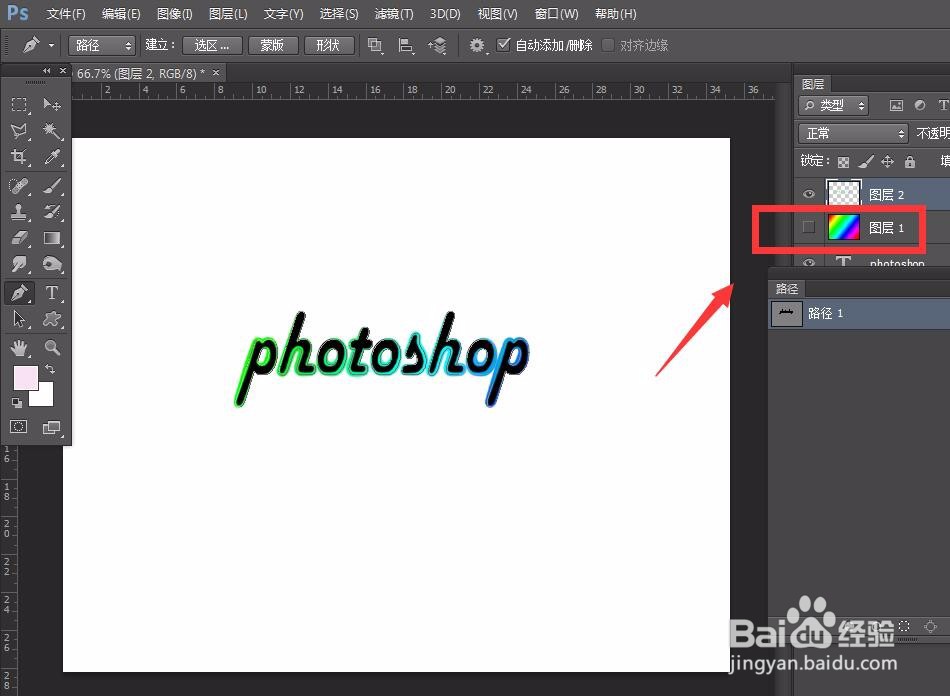Select the History Brush tool

tap(51, 211)
